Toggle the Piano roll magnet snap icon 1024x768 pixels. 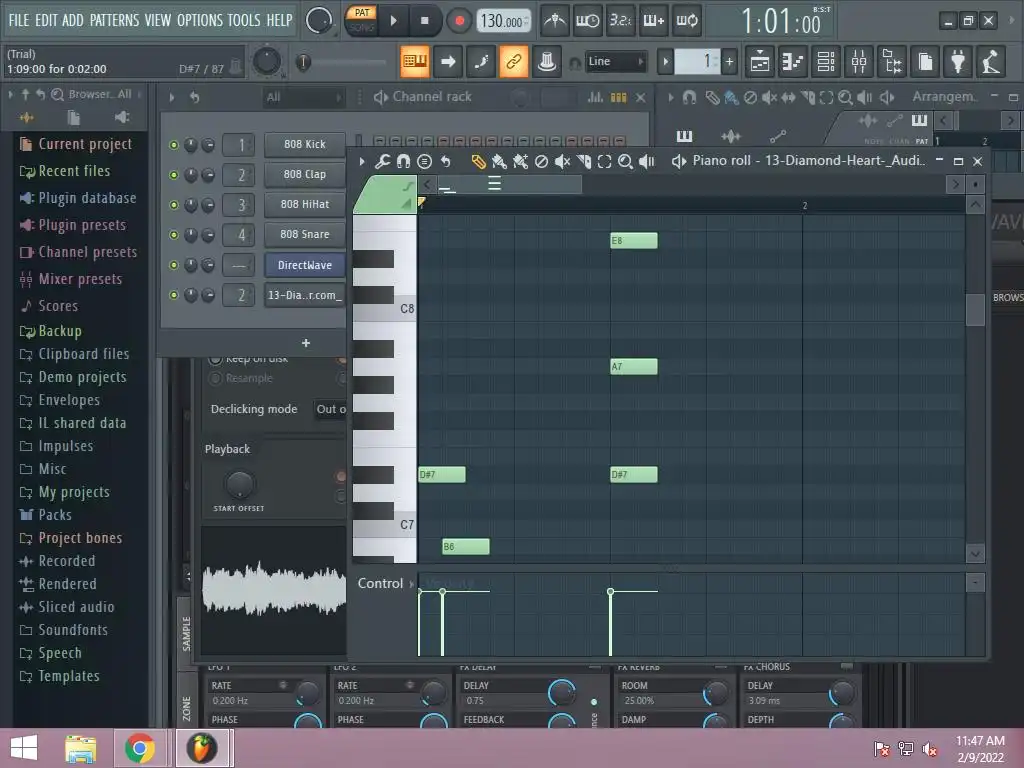pyautogui.click(x=403, y=161)
